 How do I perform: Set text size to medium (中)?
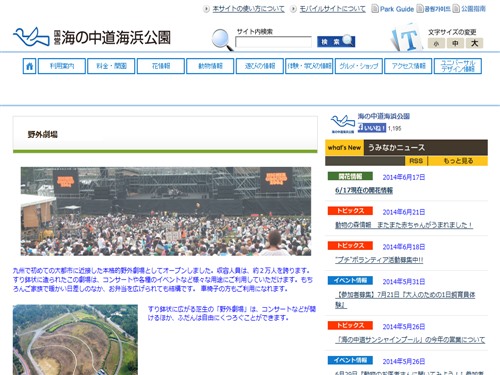click(x=455, y=43)
